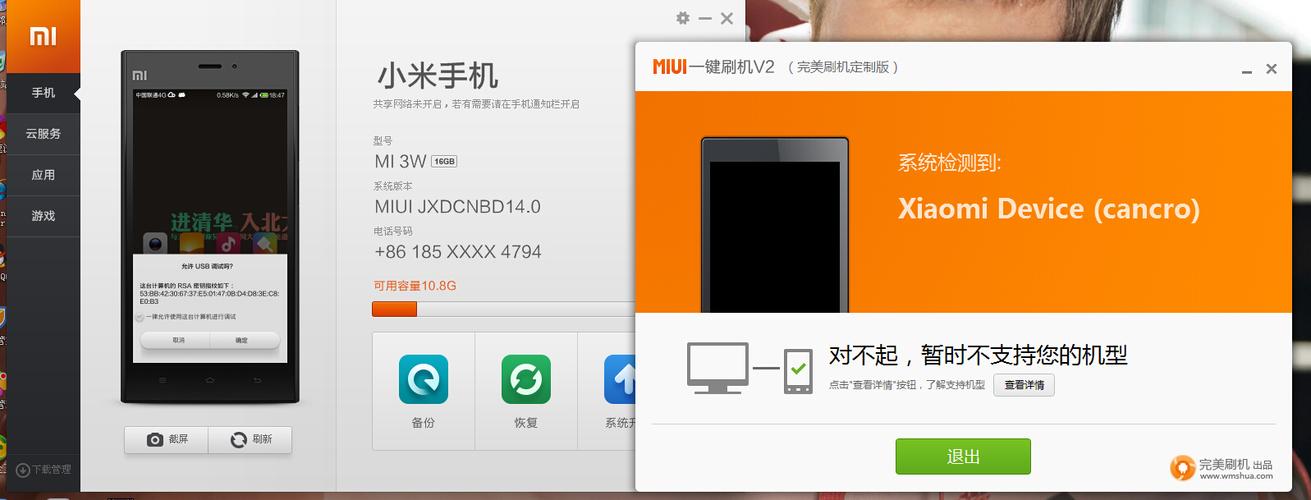
Task: Tap the phone's home navigation key
Action: point(210,381)
